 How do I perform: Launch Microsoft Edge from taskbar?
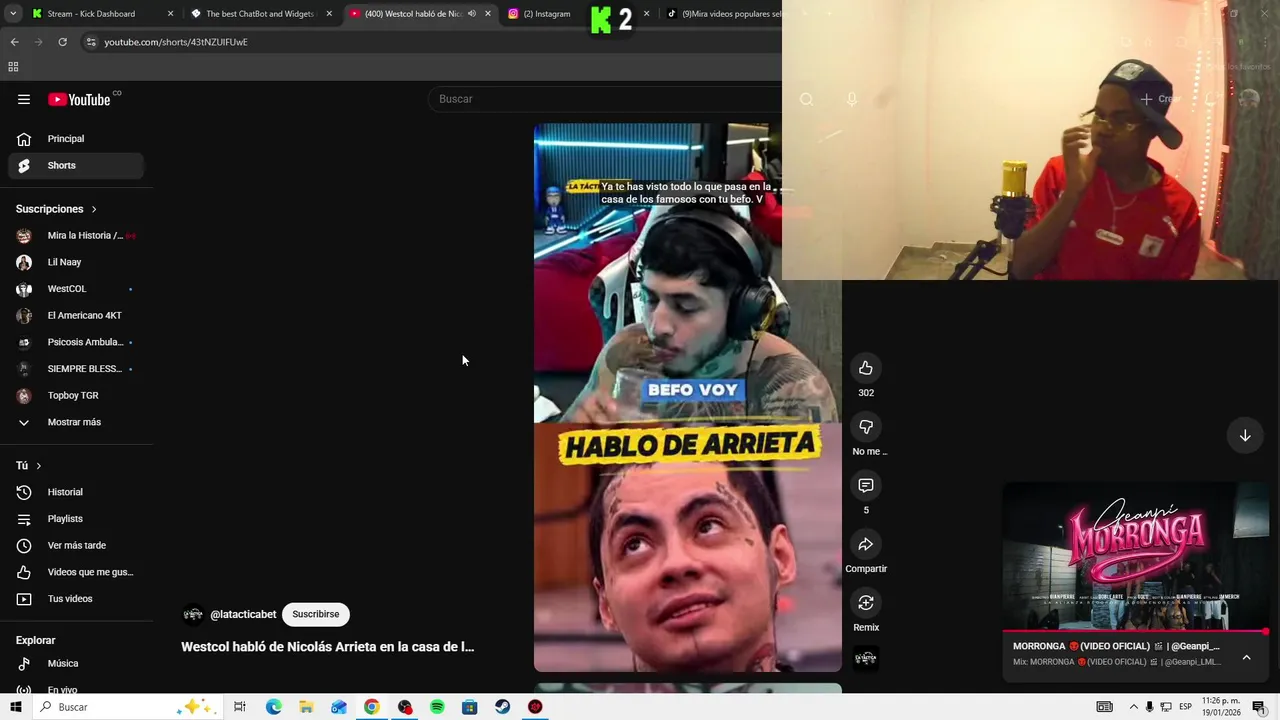click(x=274, y=707)
